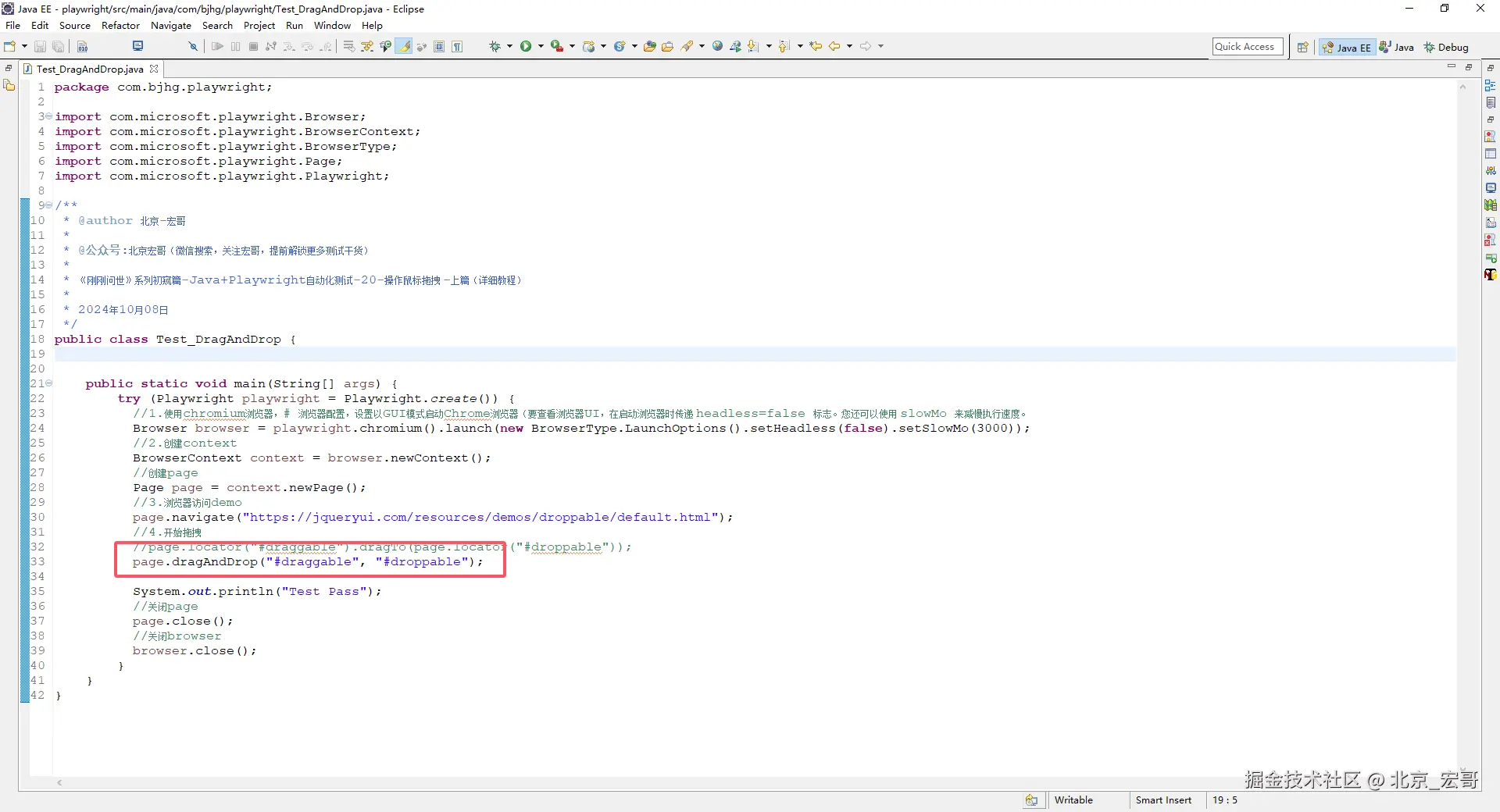This screenshot has height=812, width=1500.
Task: Open the External Tools dropdown arrow
Action: (x=572, y=46)
